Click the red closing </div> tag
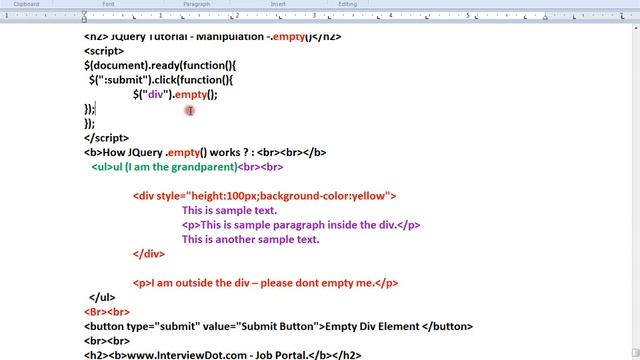Viewport: 640px width, 360px height. click(x=149, y=254)
